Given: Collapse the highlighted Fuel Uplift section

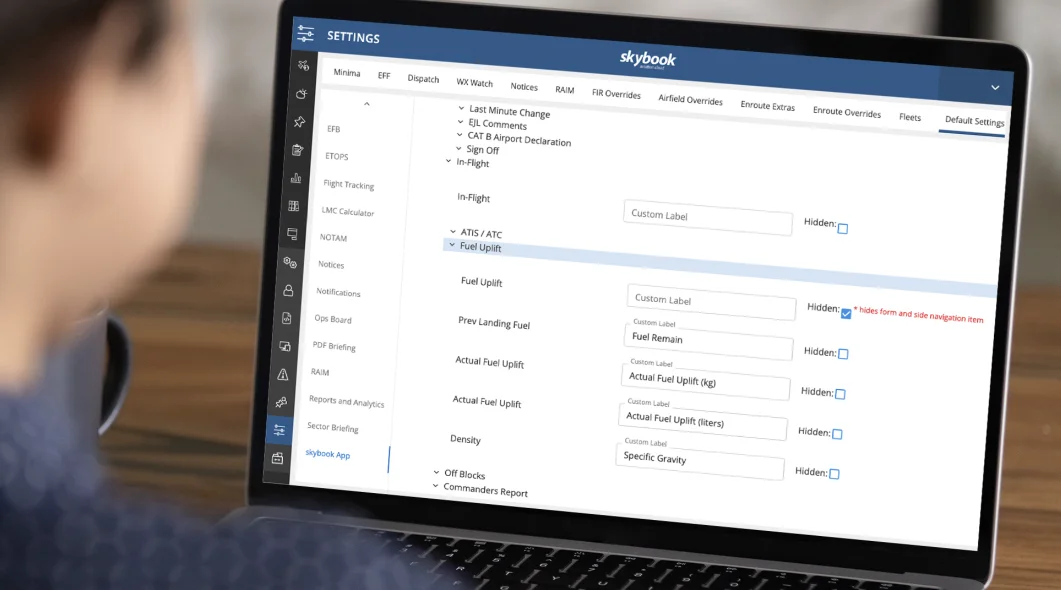Looking at the screenshot, I should tap(452, 245).
